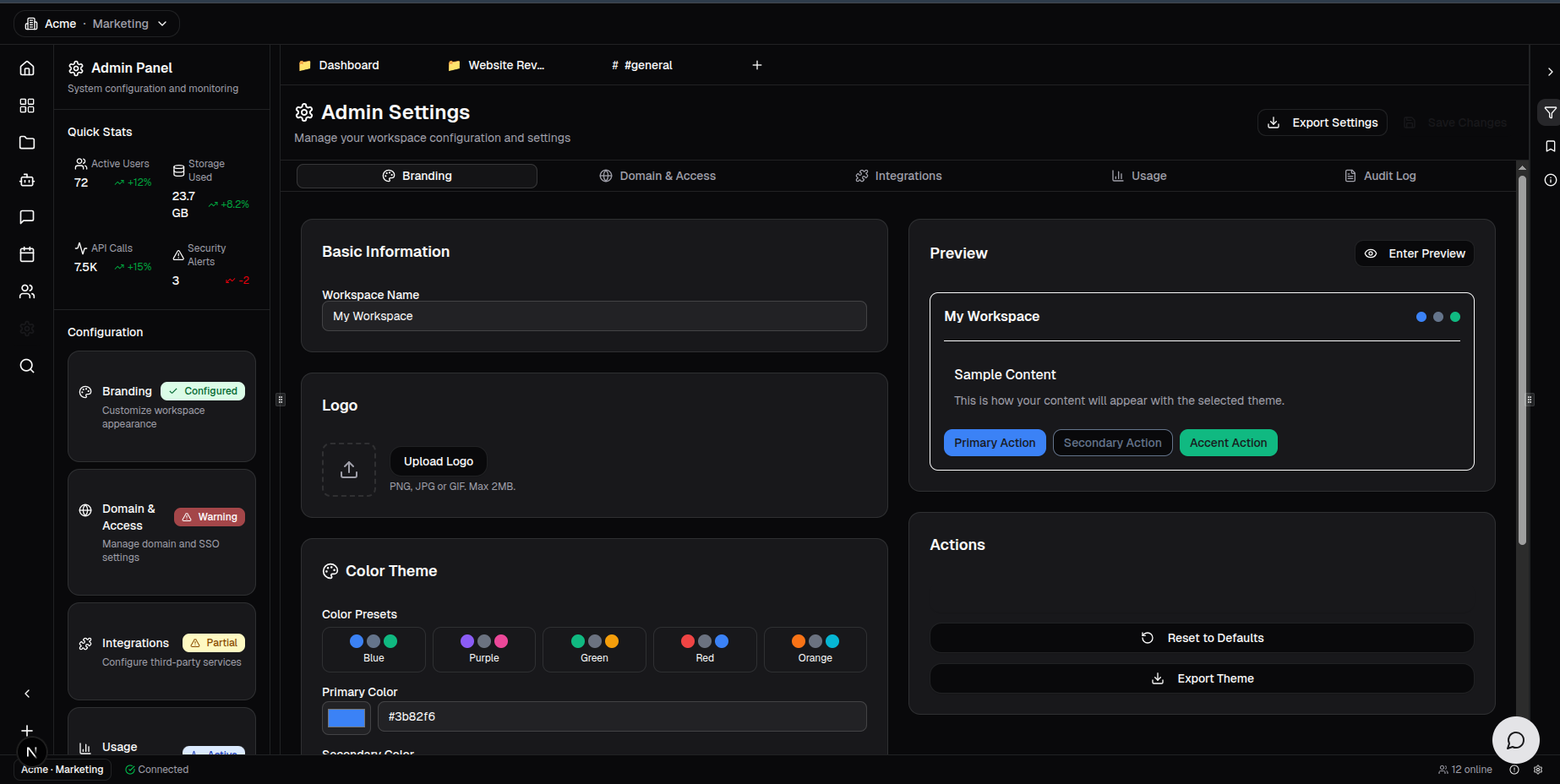Open the home icon in left sidebar
Image resolution: width=1560 pixels, height=784 pixels.
tap(27, 68)
